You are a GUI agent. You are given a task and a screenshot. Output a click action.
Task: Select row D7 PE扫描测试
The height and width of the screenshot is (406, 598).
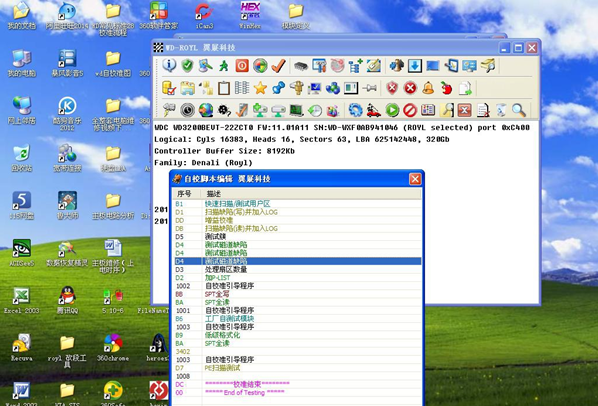pos(297,368)
